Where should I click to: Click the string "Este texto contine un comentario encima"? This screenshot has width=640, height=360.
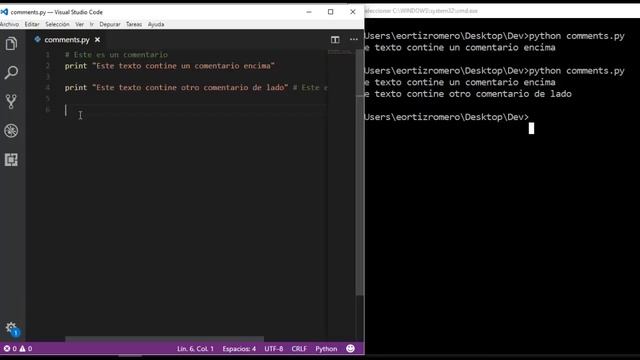coord(183,66)
